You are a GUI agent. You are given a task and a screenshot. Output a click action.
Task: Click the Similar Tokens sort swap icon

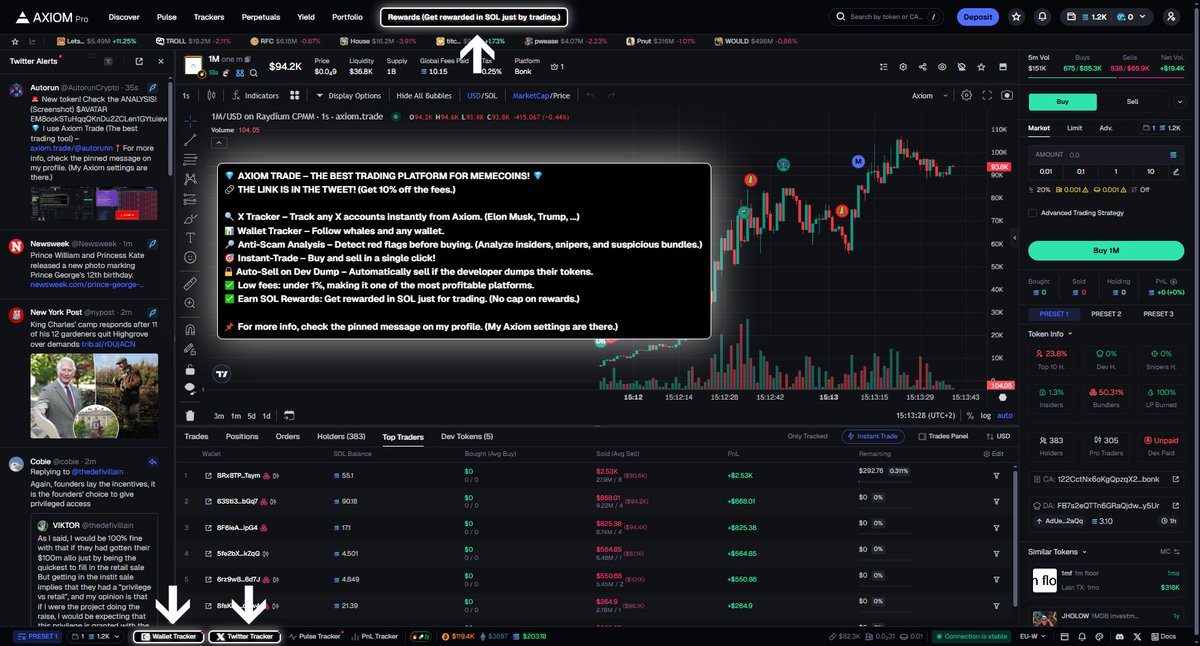click(1179, 551)
